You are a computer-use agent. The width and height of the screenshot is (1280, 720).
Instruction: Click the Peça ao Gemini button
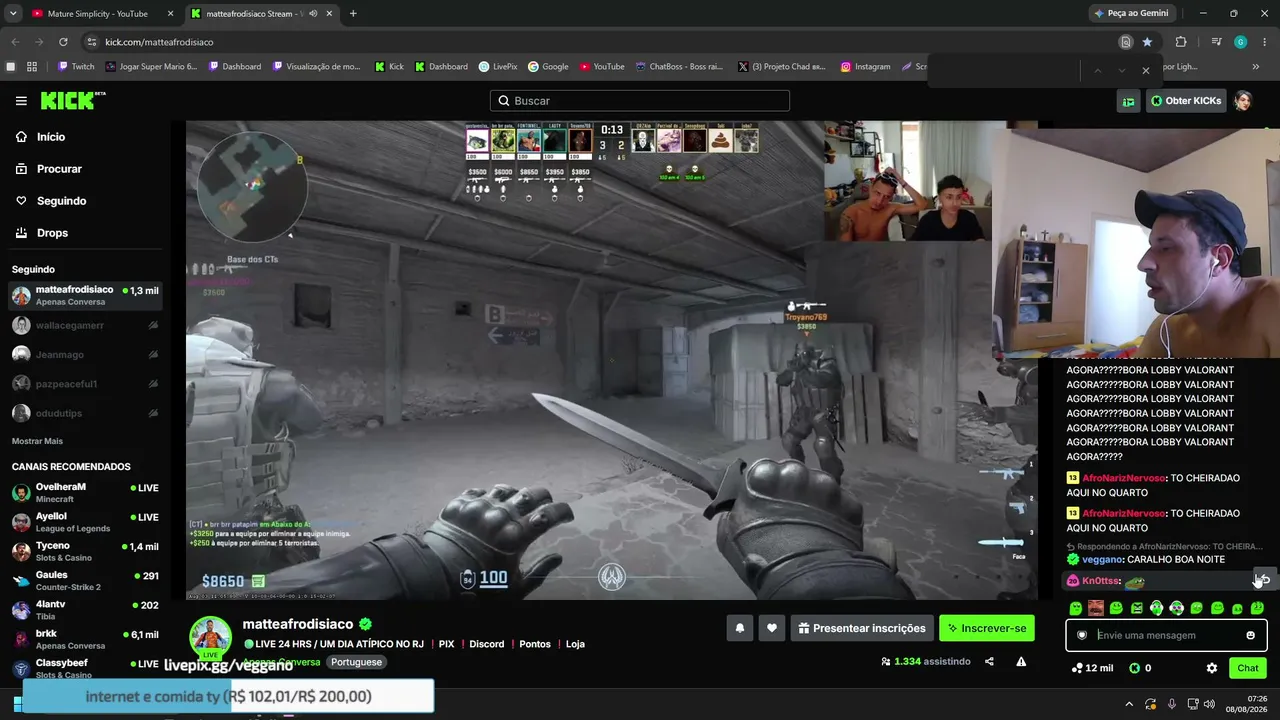[1131, 13]
